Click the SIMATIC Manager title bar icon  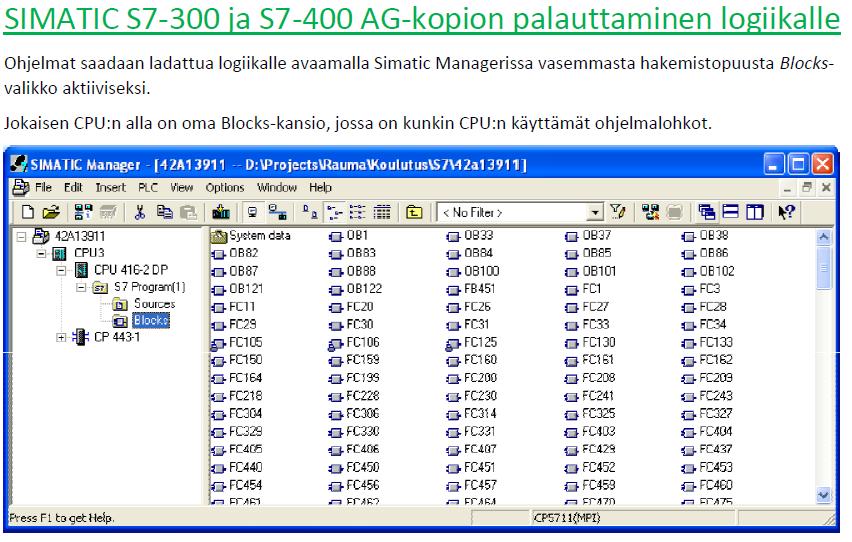pyautogui.click(x=18, y=164)
